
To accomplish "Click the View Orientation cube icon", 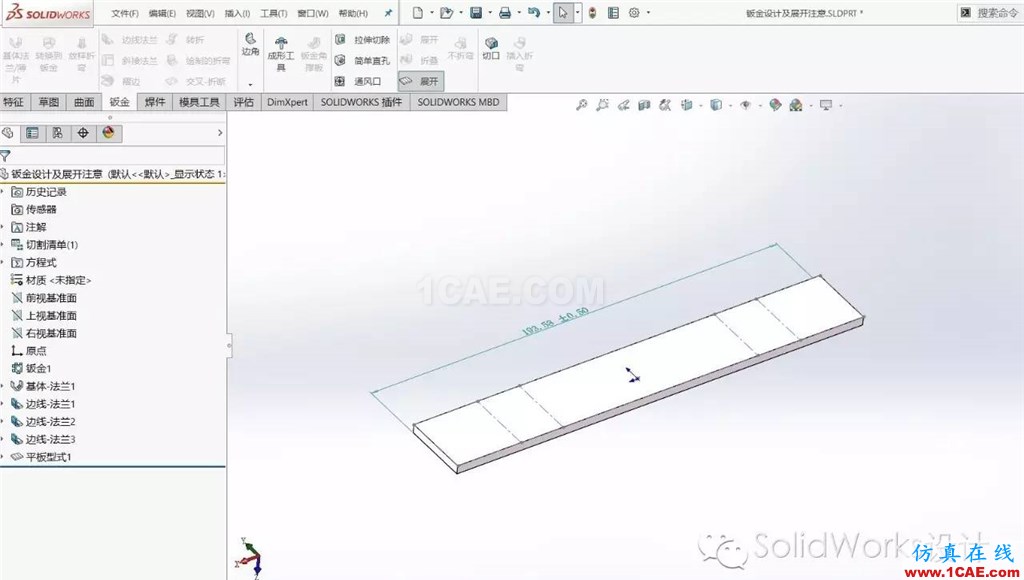I will tap(686, 105).
